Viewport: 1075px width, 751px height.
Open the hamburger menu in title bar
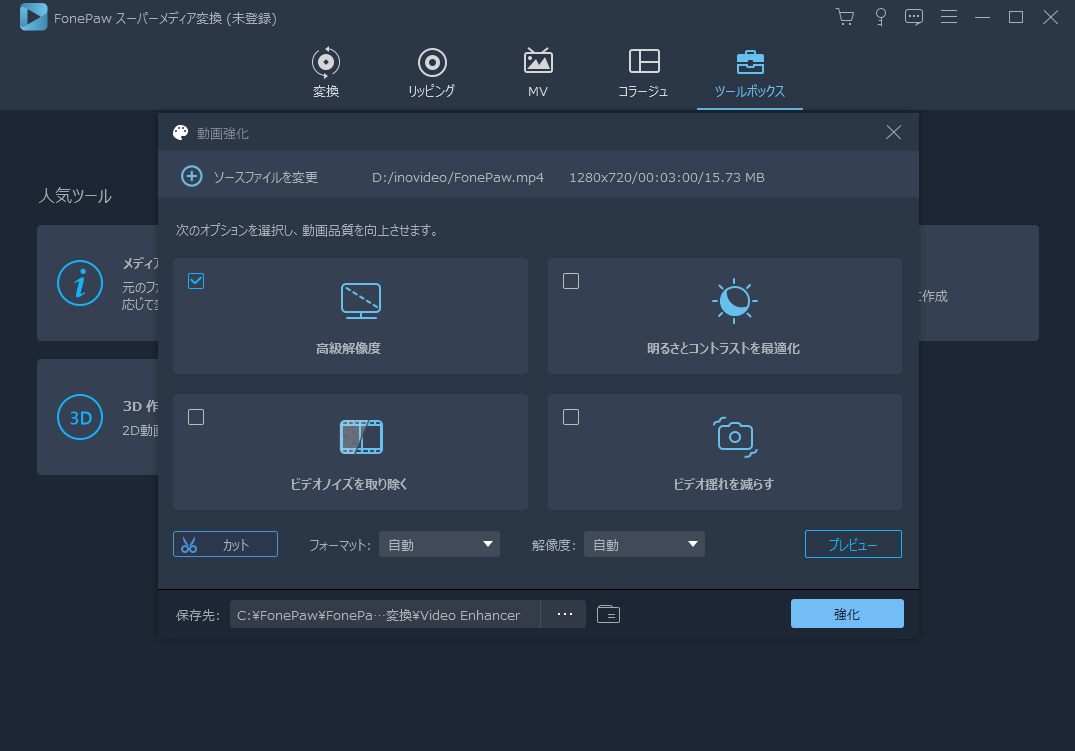click(949, 16)
